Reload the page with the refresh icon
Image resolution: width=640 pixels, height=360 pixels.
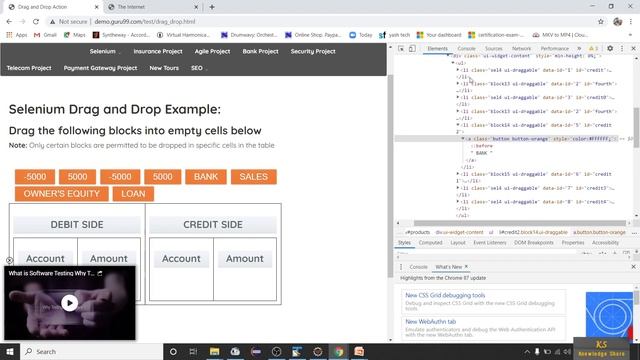[36, 21]
